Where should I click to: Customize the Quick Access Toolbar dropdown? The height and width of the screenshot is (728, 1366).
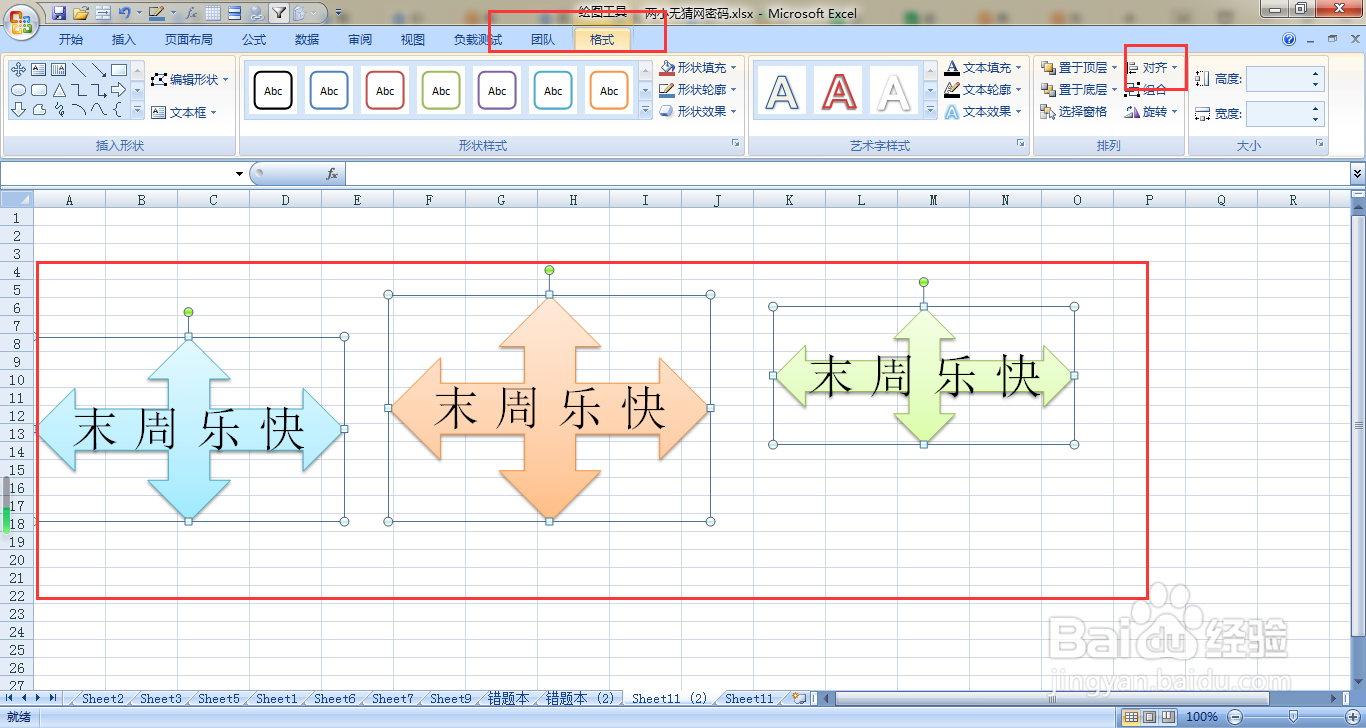pos(338,13)
